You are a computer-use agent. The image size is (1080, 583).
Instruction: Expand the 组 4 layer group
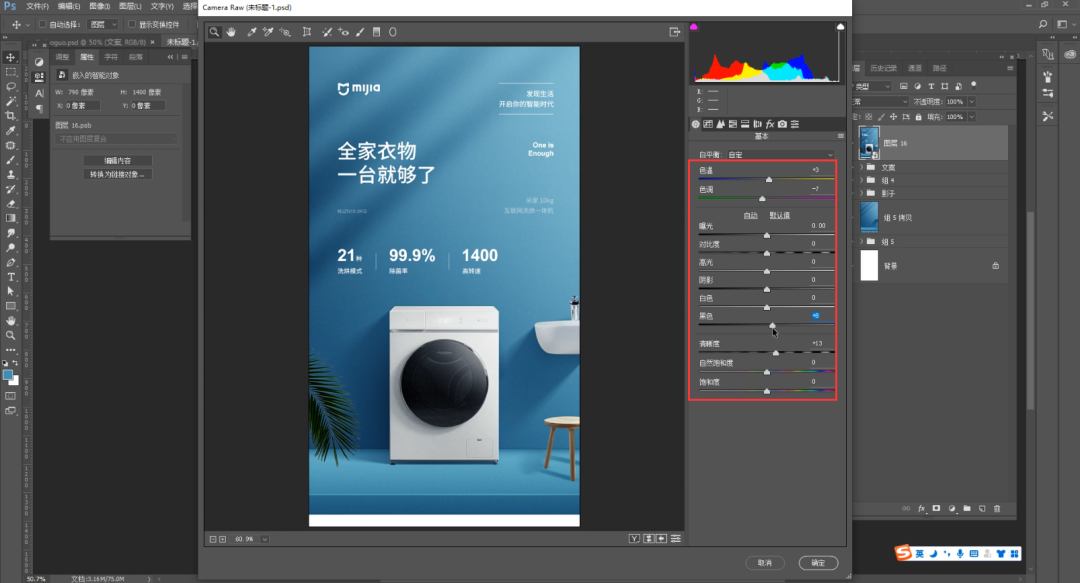(x=861, y=181)
